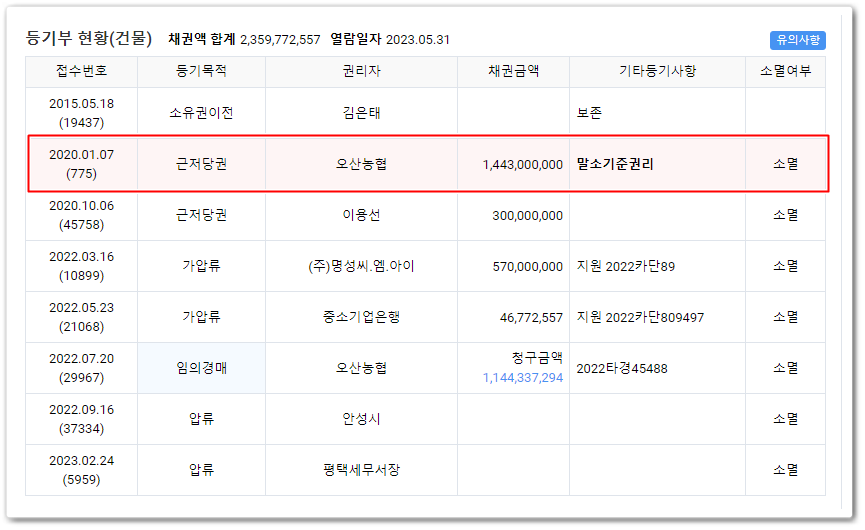The image size is (865, 530).
Task: Select the 말소기준권리 label
Action: tap(615, 164)
